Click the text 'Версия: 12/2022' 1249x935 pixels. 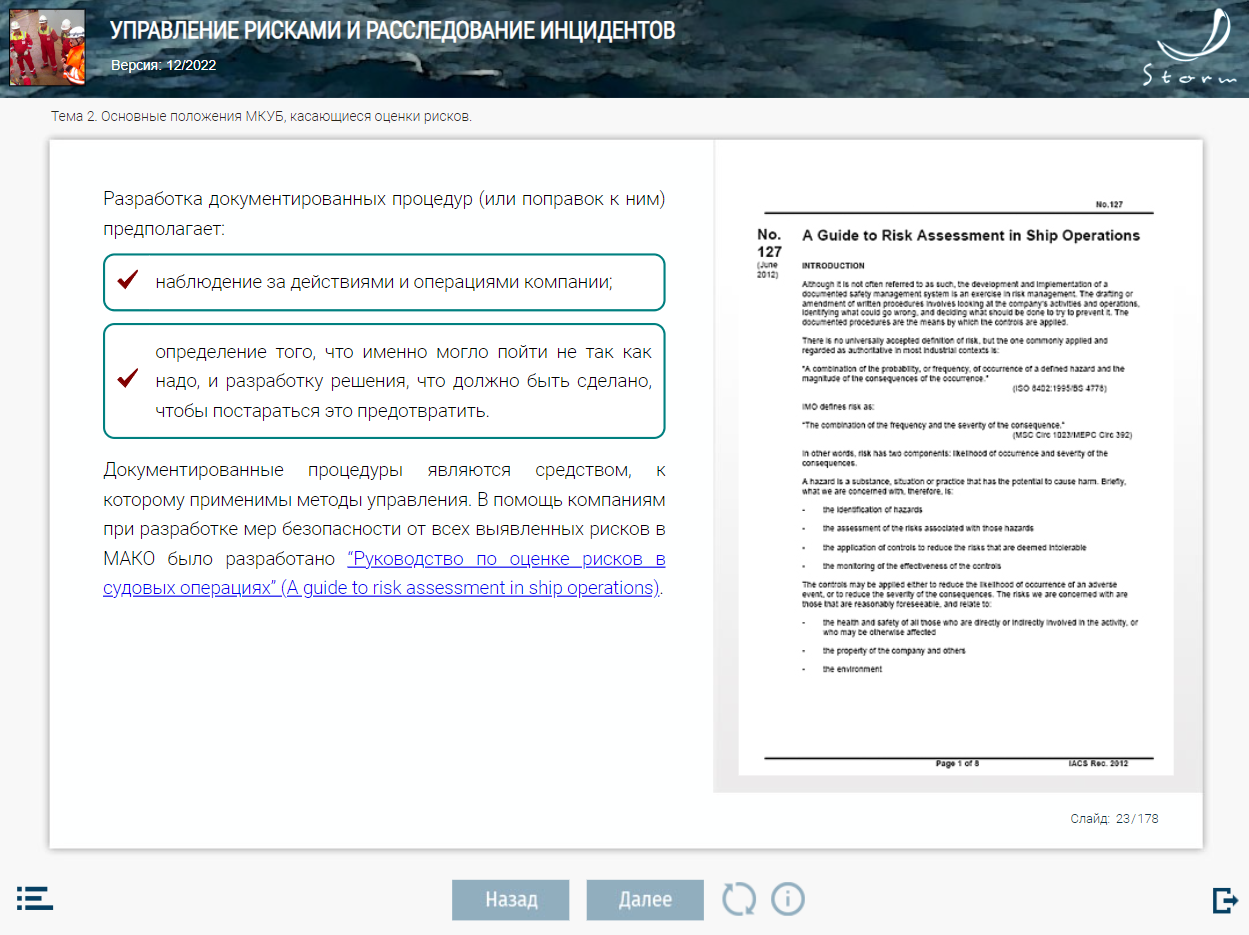pos(163,65)
